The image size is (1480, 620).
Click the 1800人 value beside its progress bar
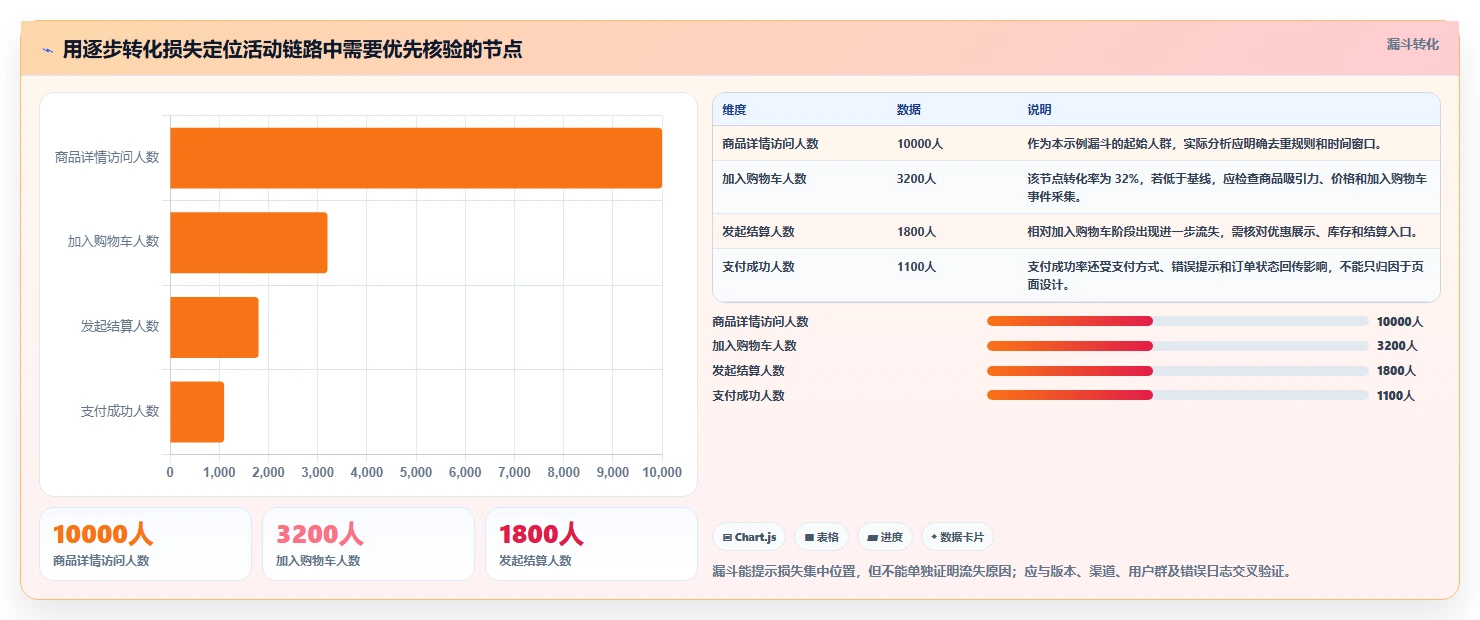1396,371
